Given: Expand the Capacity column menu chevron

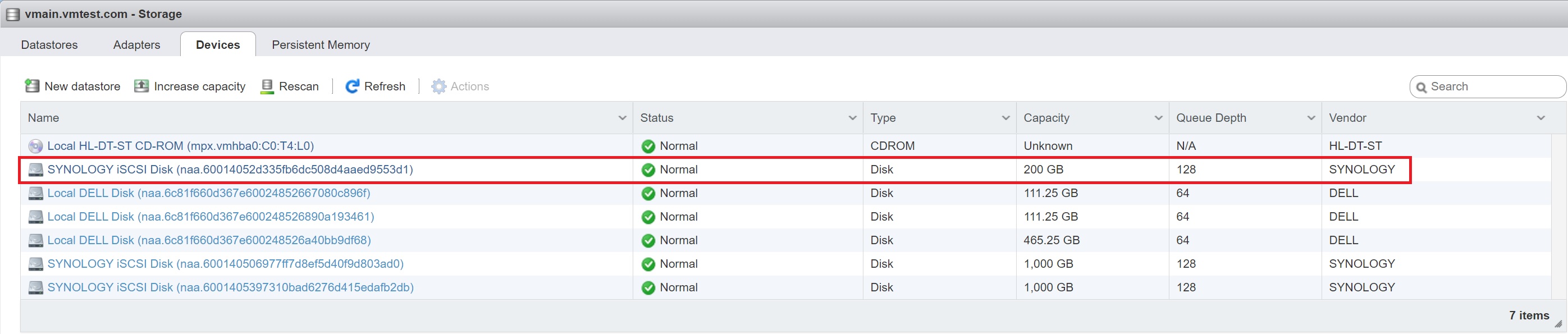Looking at the screenshot, I should click(x=1158, y=118).
